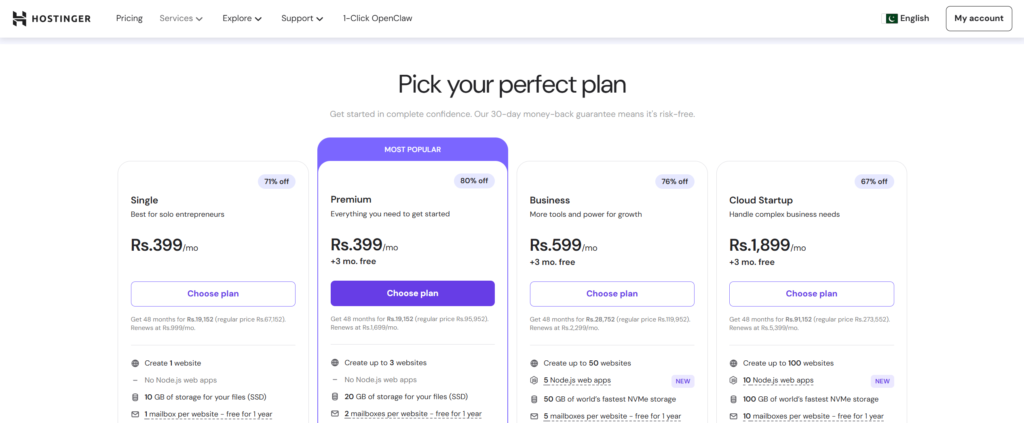This screenshot has height=423, width=1024.
Task: Expand the Services dropdown menu
Action: click(x=181, y=18)
